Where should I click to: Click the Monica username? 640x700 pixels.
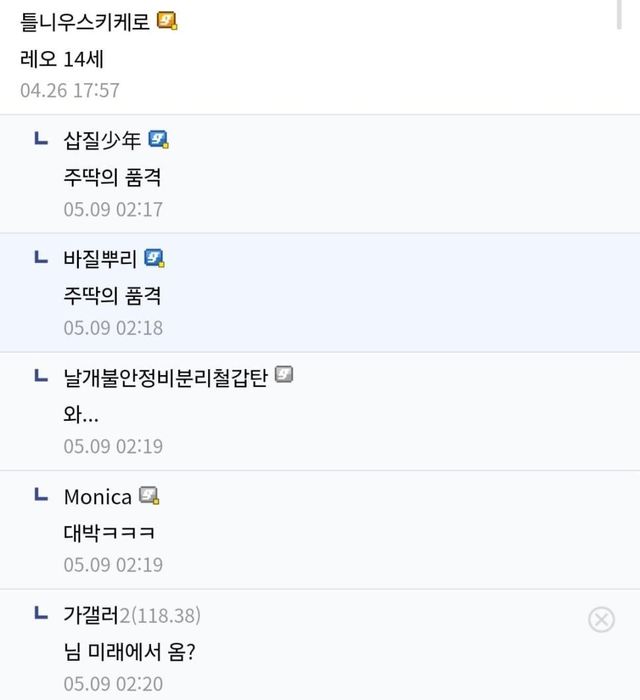(97, 496)
